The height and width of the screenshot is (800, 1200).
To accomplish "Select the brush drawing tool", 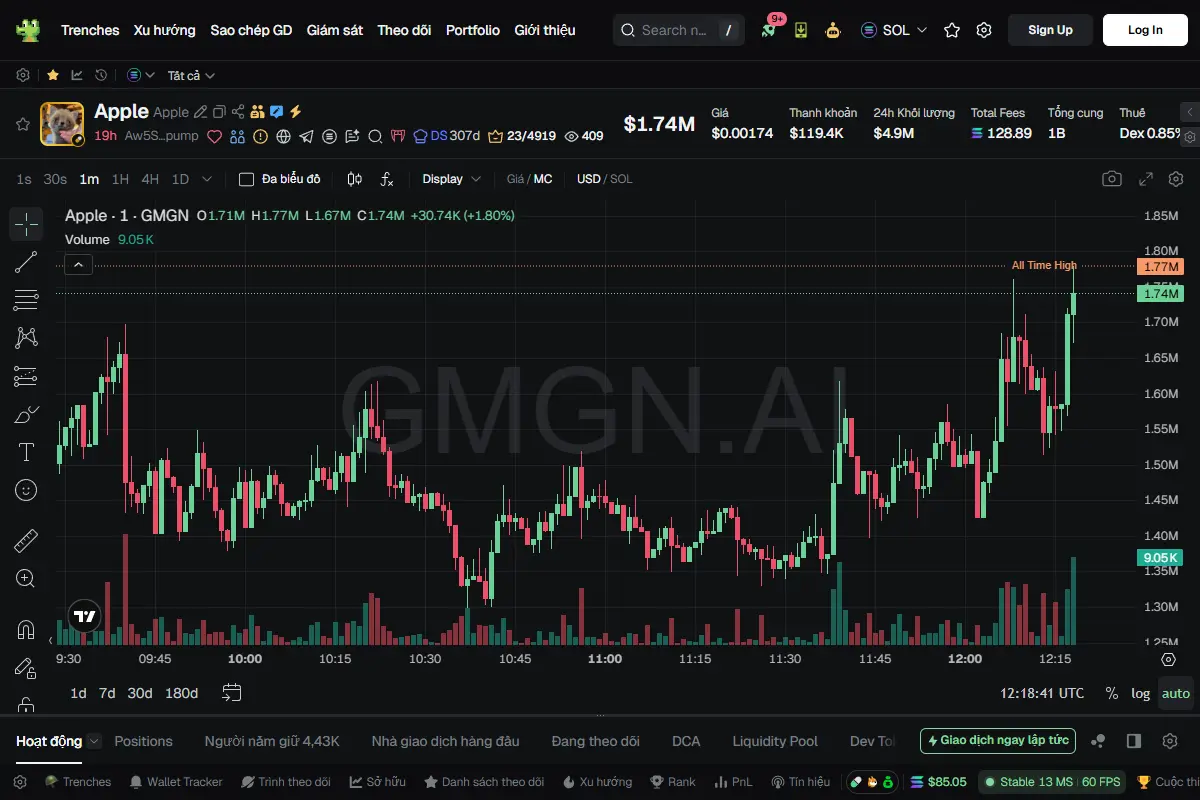I will [26, 414].
